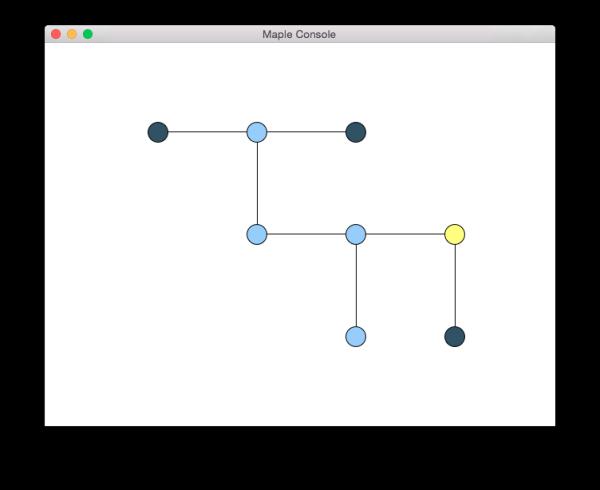The width and height of the screenshot is (600, 490).
Task: Click the Maple Console window title
Action: [x=299, y=34]
